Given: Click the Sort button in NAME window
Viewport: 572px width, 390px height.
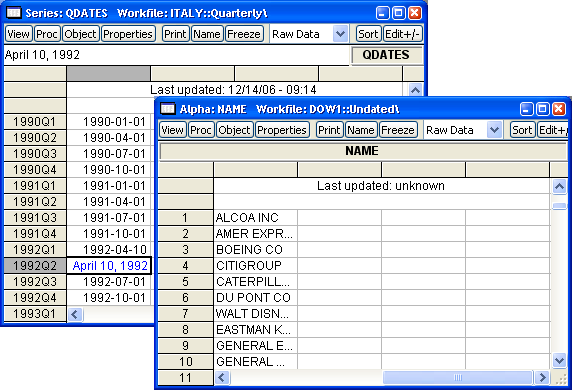Looking at the screenshot, I should [522, 130].
